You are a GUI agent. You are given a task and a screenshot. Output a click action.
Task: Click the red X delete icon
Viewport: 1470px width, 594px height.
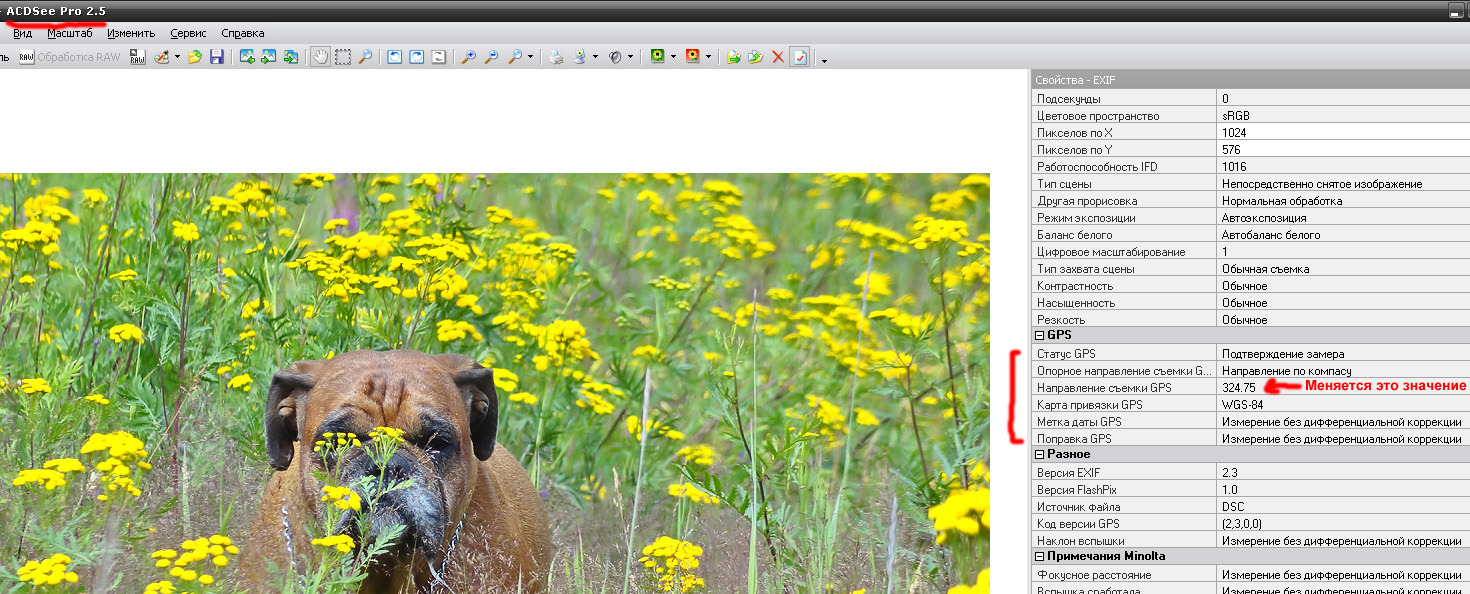(777, 57)
